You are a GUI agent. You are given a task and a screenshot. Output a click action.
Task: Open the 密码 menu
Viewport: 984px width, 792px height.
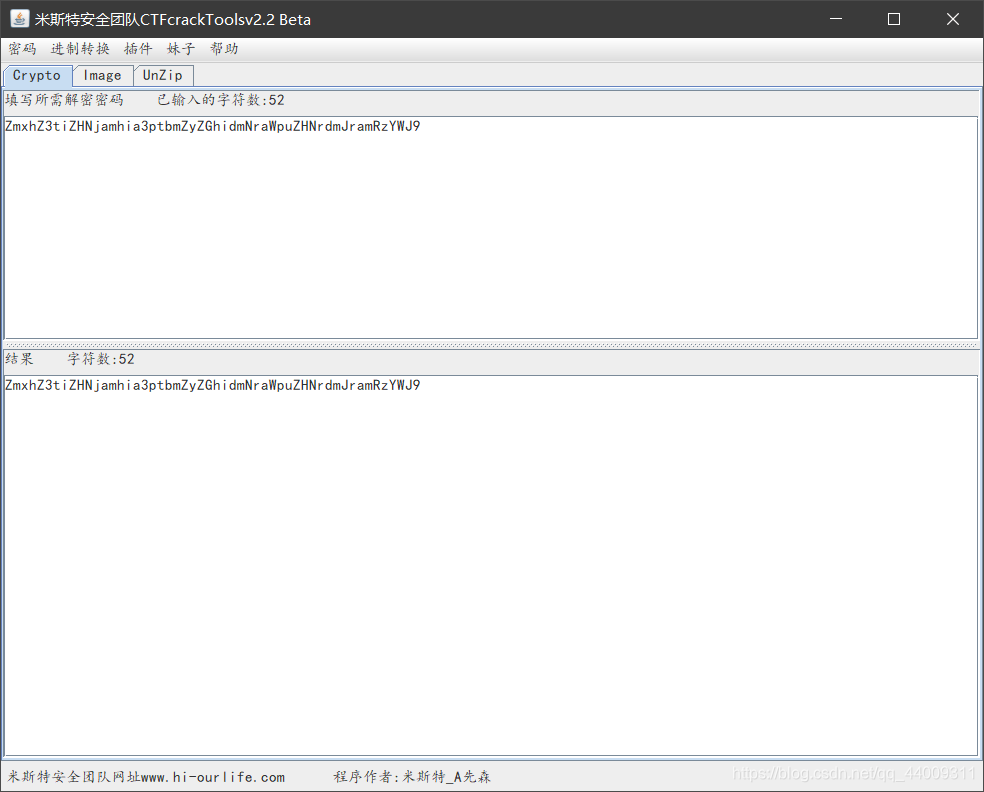tap(22, 49)
